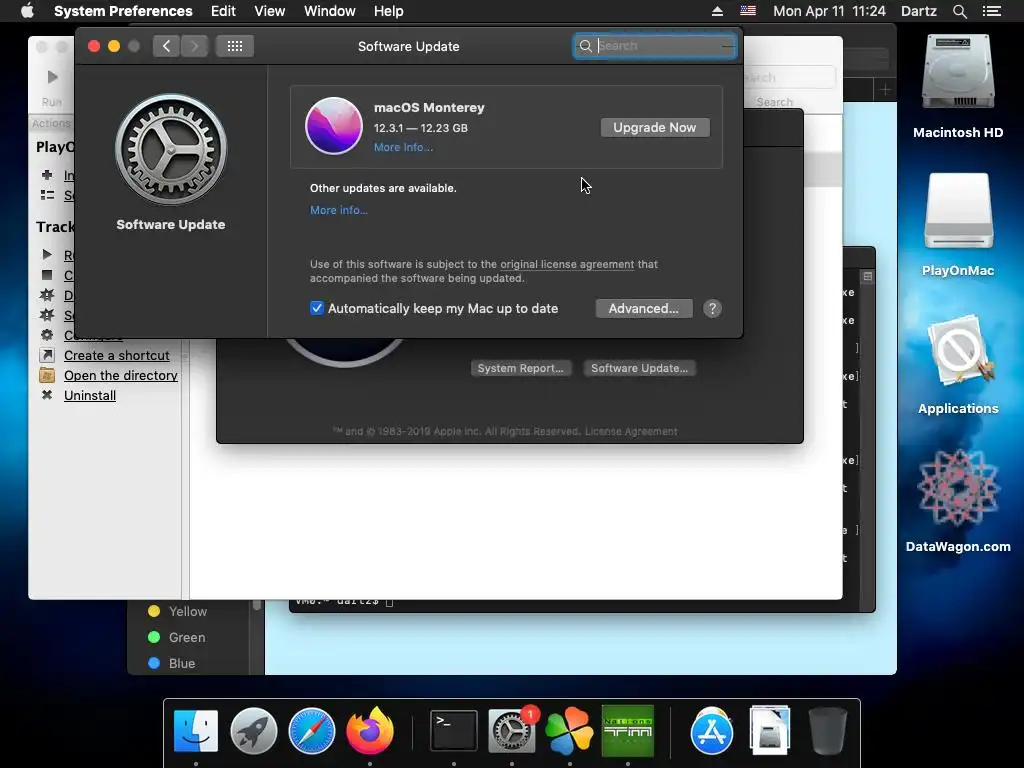The image size is (1024, 768).
Task: Click Software Update button in About This Mac
Action: click(639, 368)
